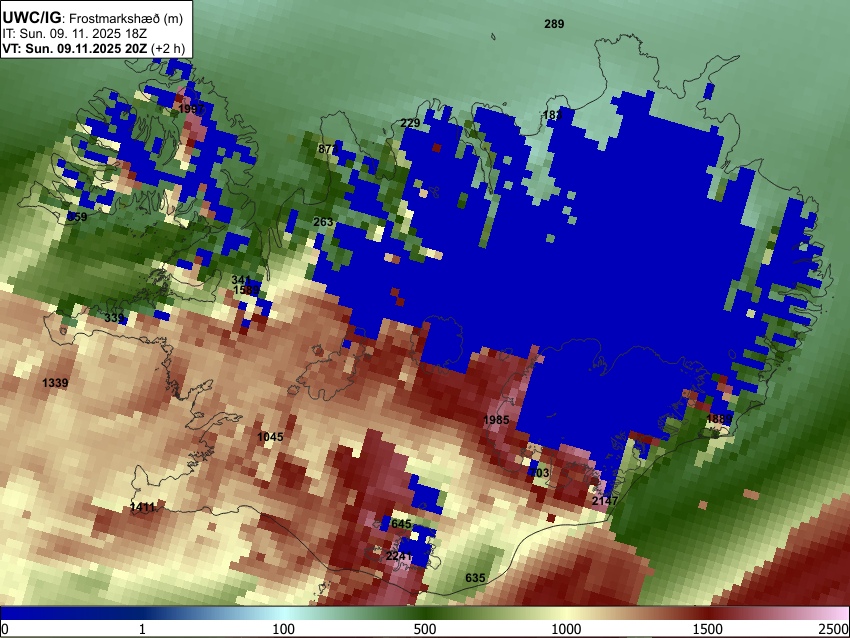Viewport: 850px width, 638px height.
Task: Click the map value 229
Action: click(410, 123)
